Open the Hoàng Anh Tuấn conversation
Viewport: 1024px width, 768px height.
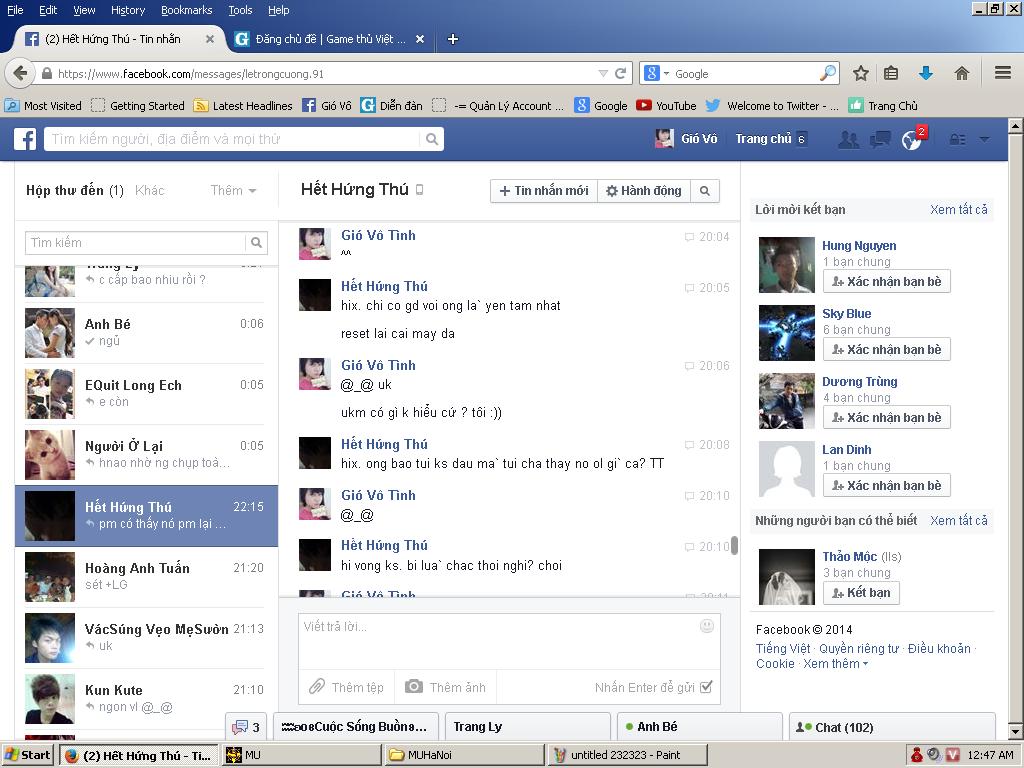(x=146, y=577)
